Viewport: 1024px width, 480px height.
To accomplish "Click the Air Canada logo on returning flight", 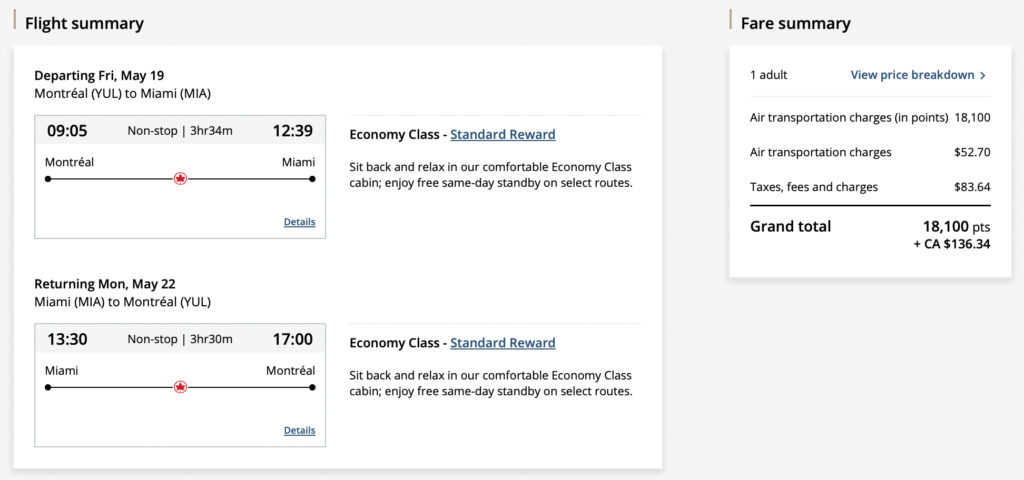I will click(180, 387).
